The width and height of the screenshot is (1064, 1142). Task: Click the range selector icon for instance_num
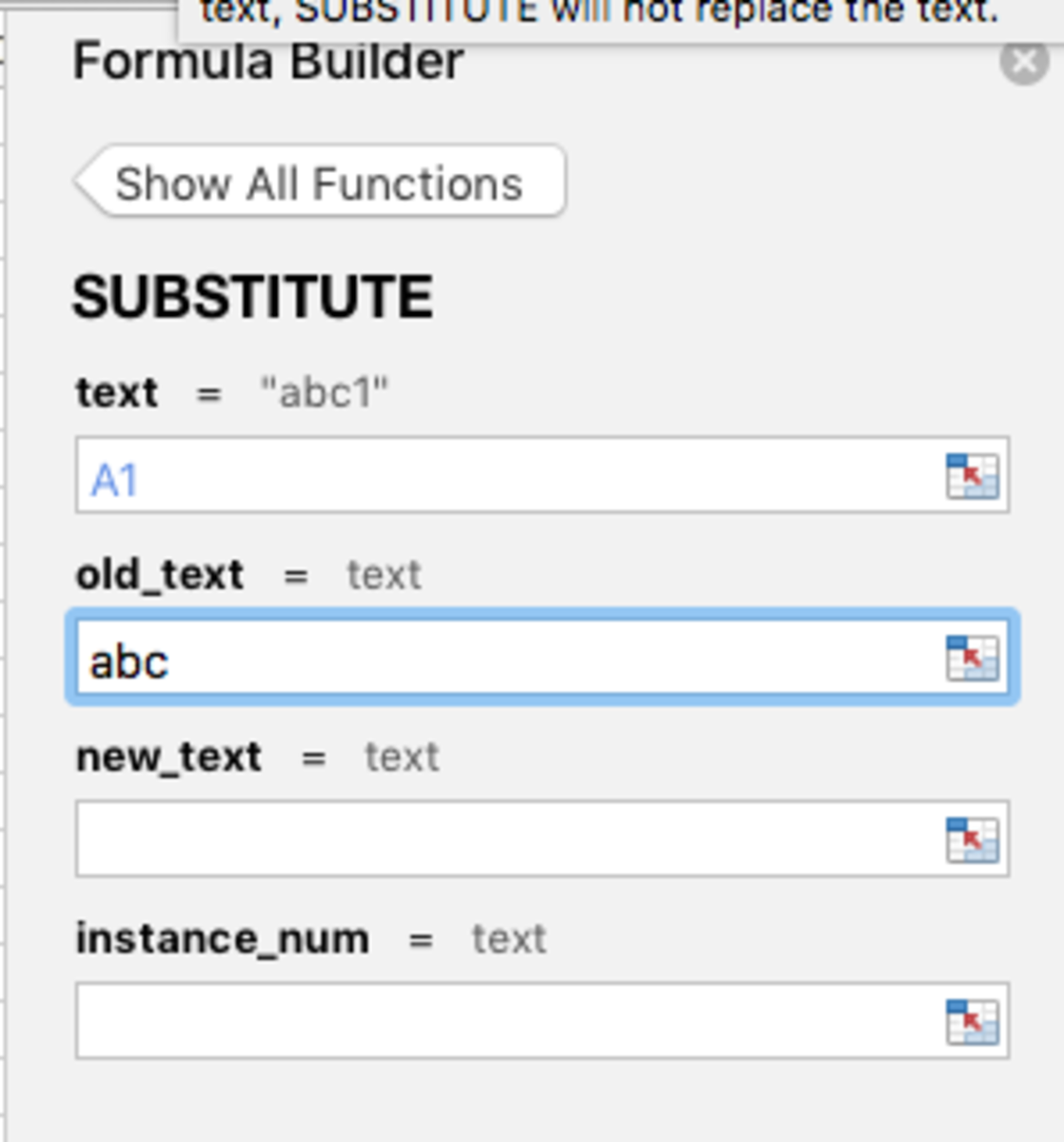(x=972, y=1021)
